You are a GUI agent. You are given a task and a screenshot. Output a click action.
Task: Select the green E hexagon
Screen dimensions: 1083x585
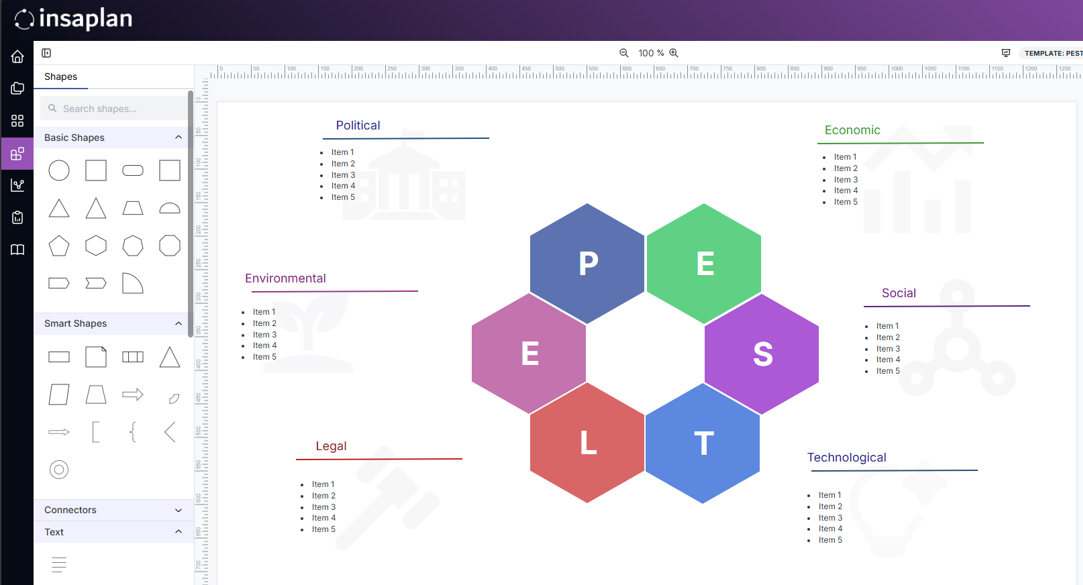tap(704, 263)
